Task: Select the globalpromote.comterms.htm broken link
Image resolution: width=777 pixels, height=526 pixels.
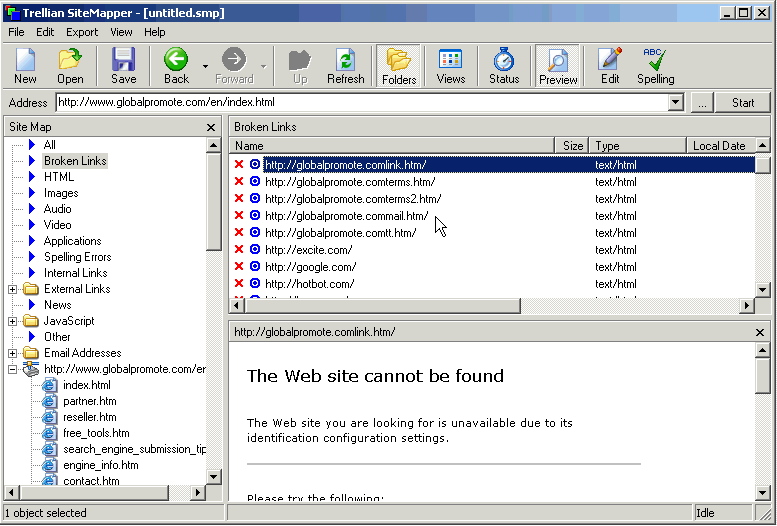Action: click(350, 182)
